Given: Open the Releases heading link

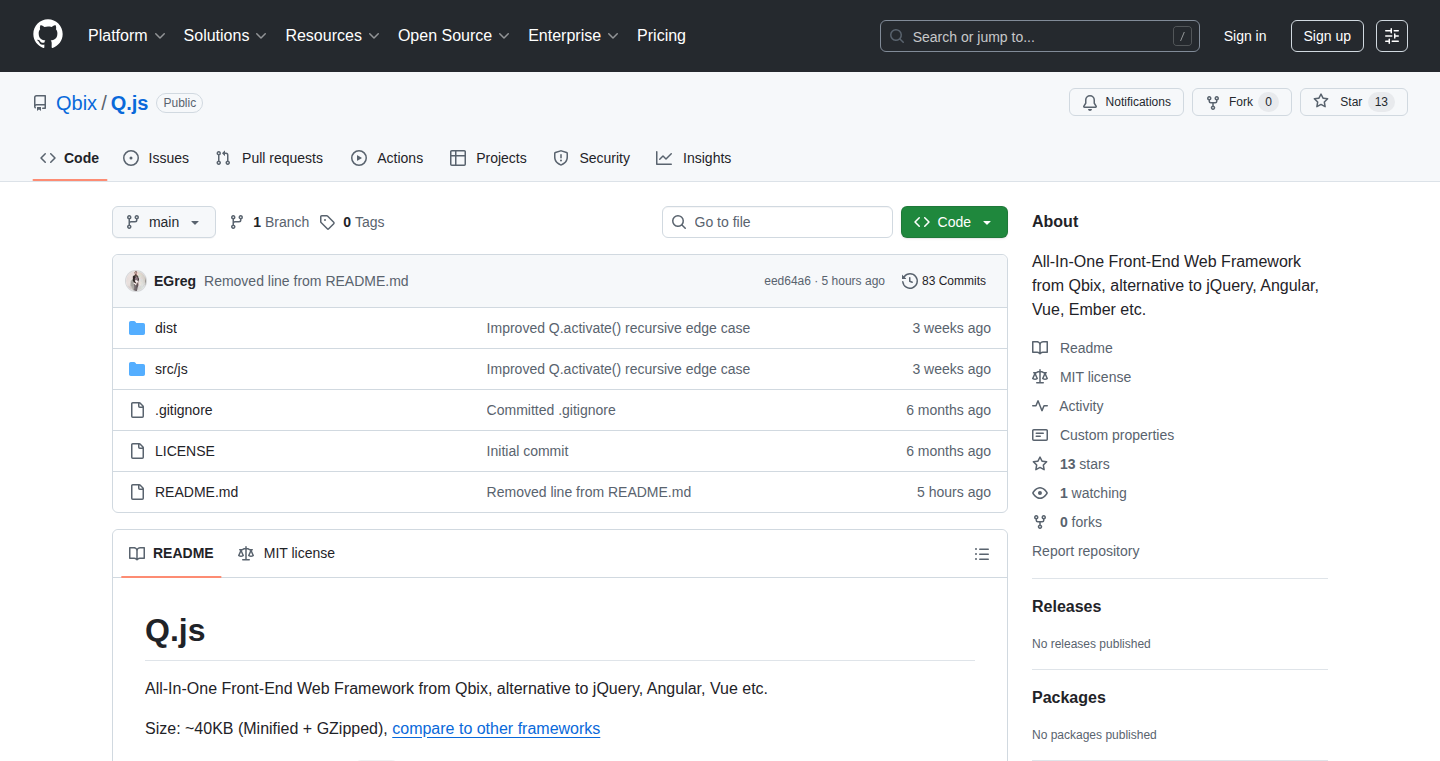Looking at the screenshot, I should pyautogui.click(x=1066, y=606).
